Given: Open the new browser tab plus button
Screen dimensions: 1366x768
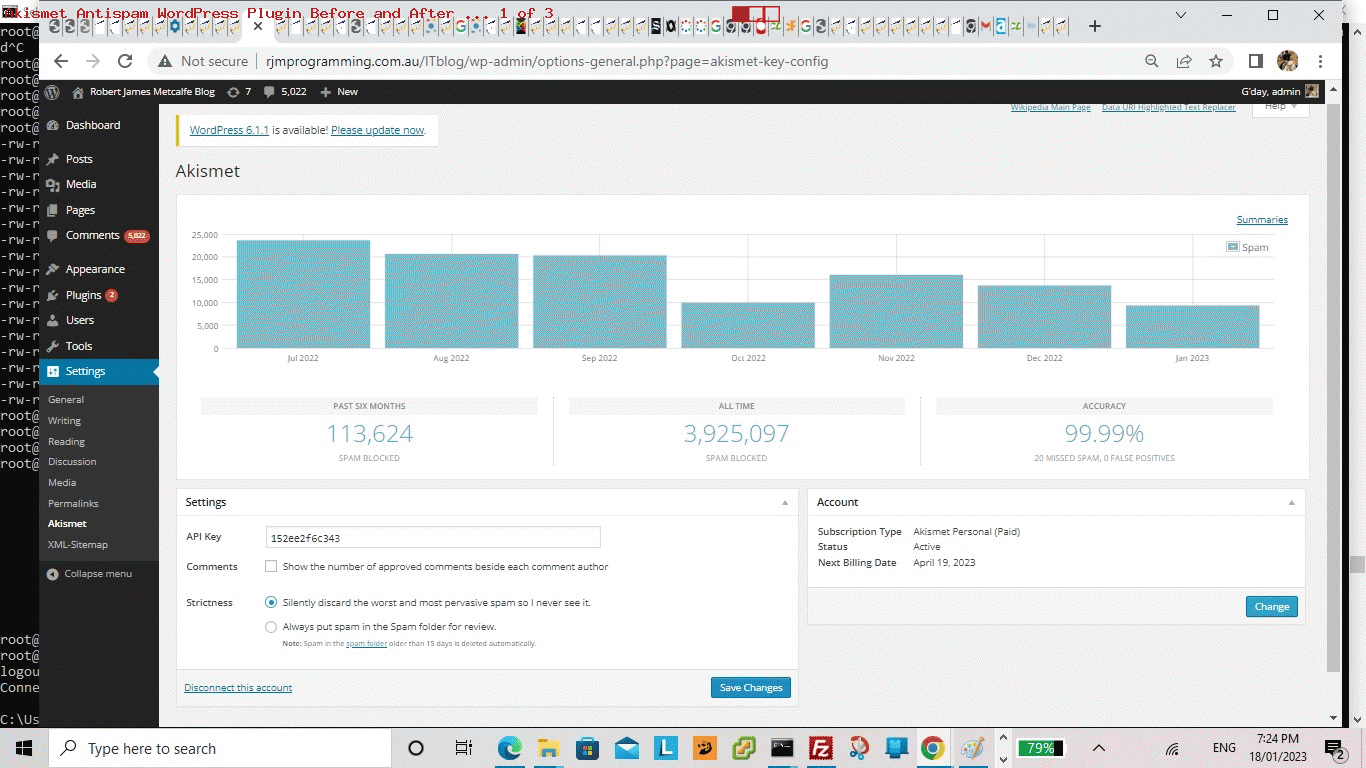Looking at the screenshot, I should [1095, 26].
